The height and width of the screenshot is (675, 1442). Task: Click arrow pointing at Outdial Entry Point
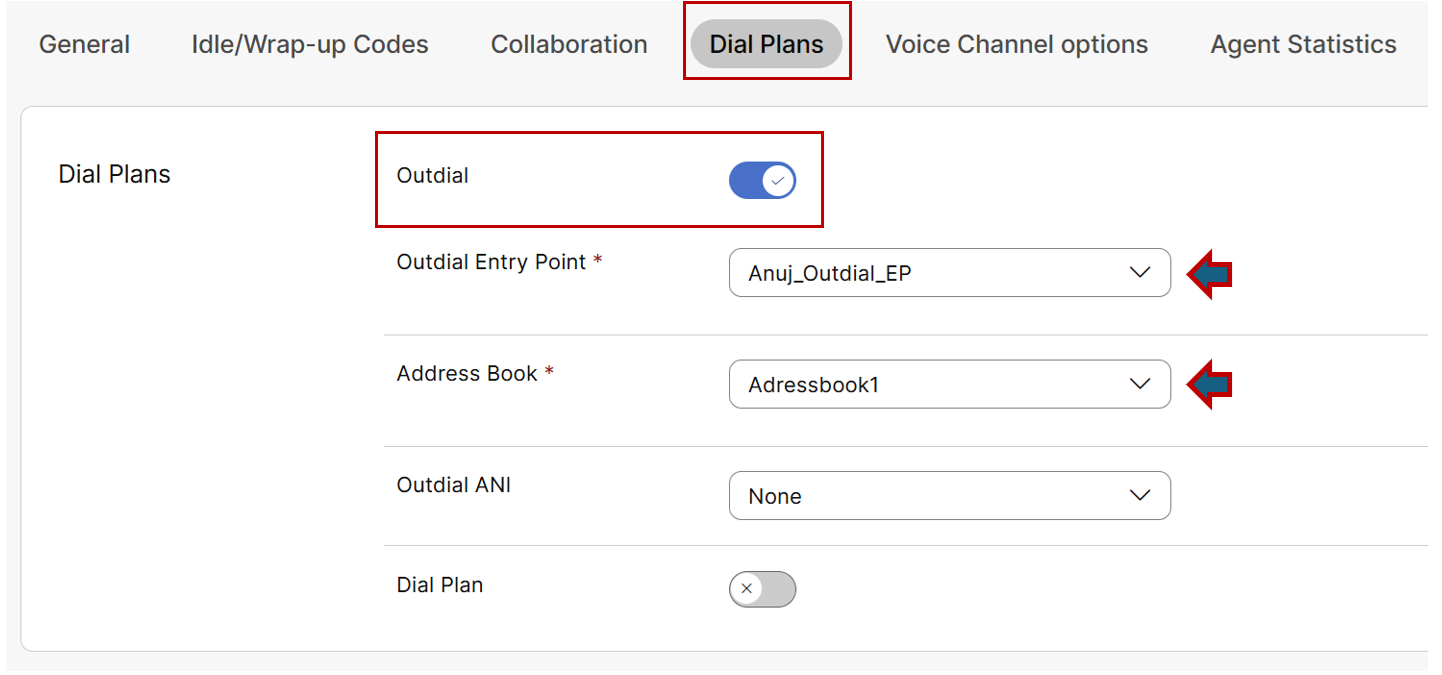(1210, 274)
